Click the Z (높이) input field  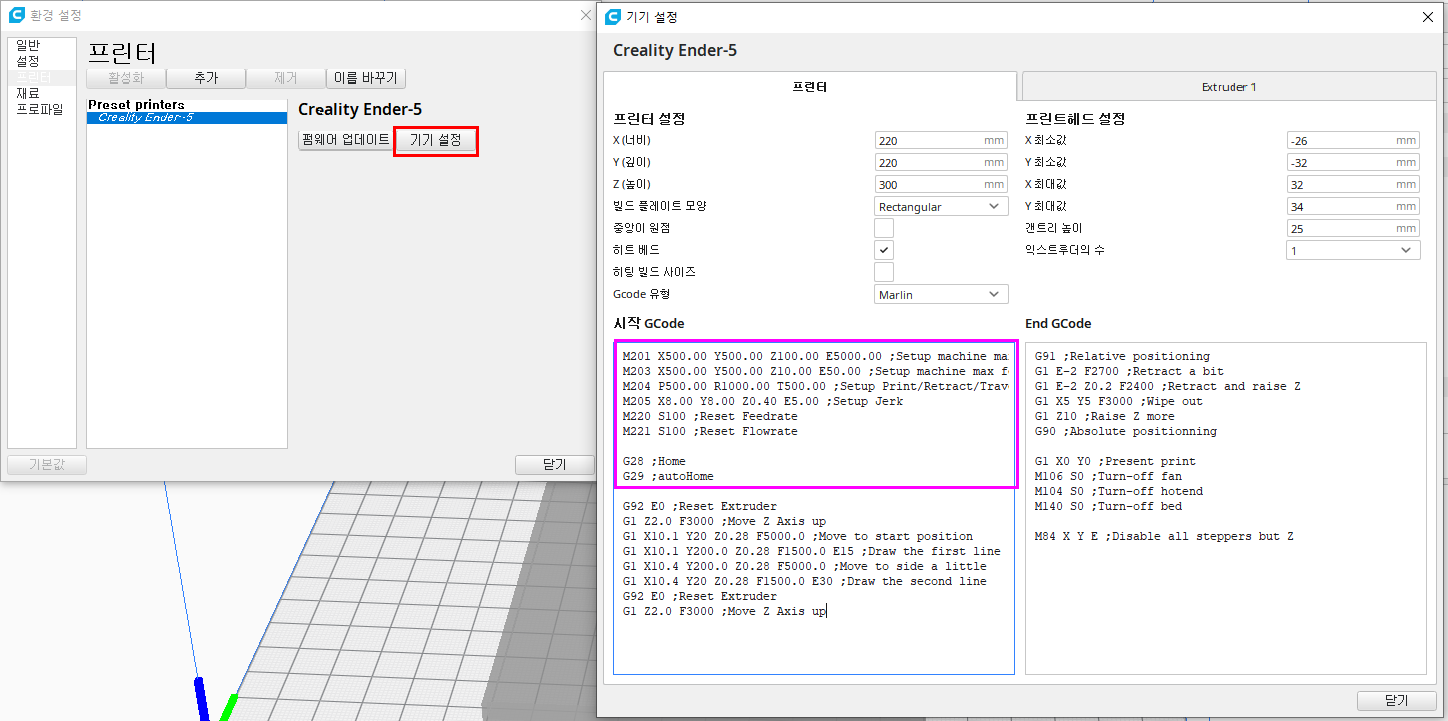pyautogui.click(x=941, y=184)
